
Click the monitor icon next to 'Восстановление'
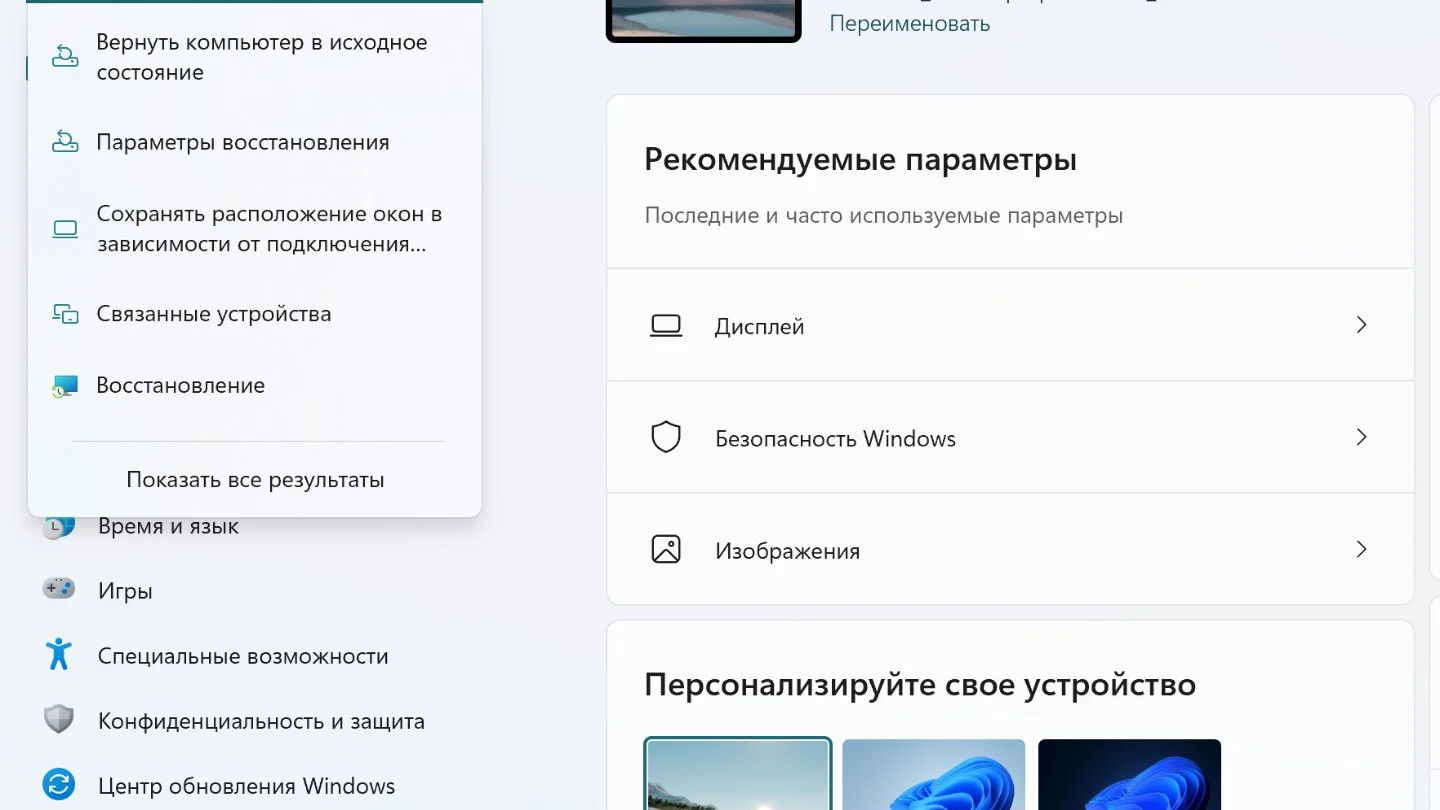point(65,386)
